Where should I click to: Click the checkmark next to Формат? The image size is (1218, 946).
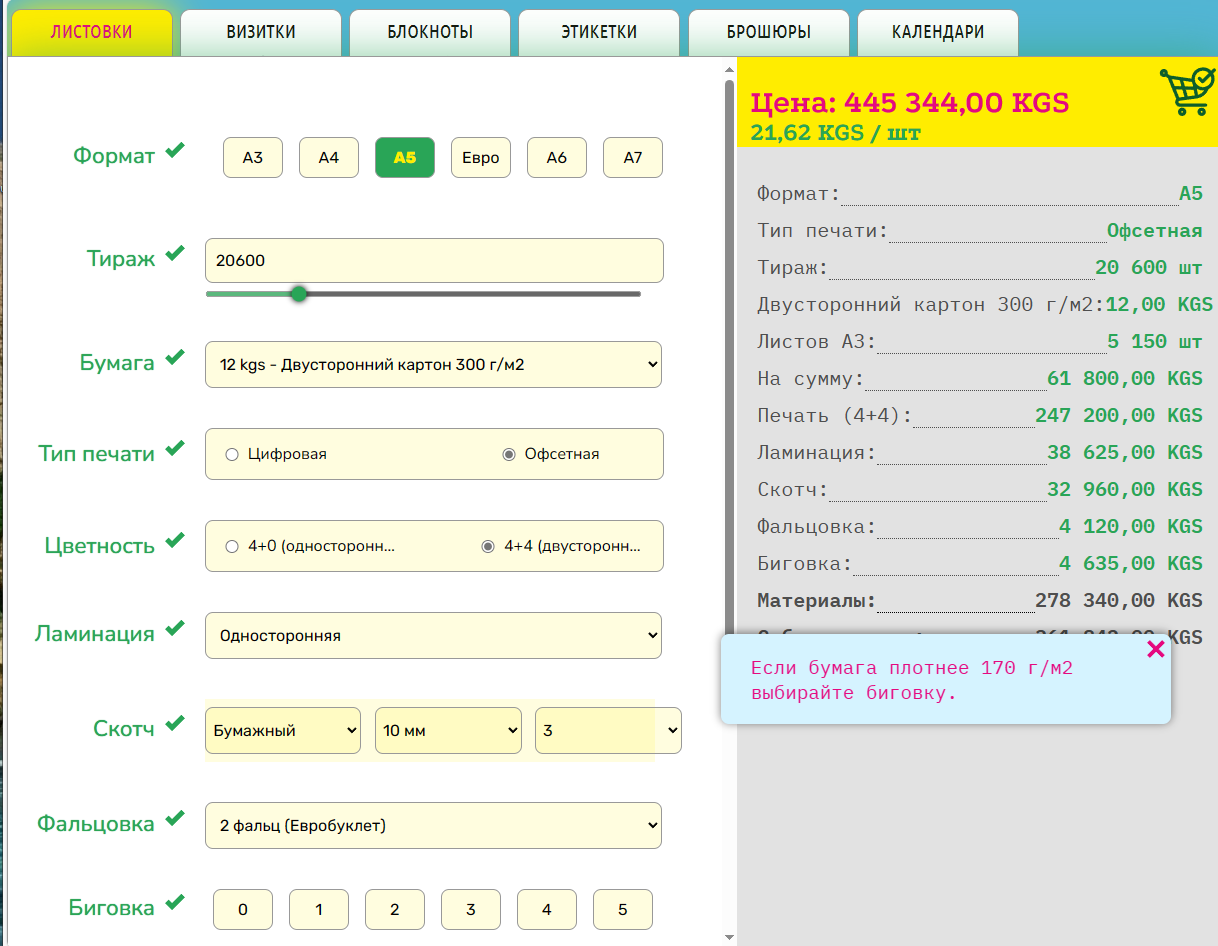(x=175, y=151)
